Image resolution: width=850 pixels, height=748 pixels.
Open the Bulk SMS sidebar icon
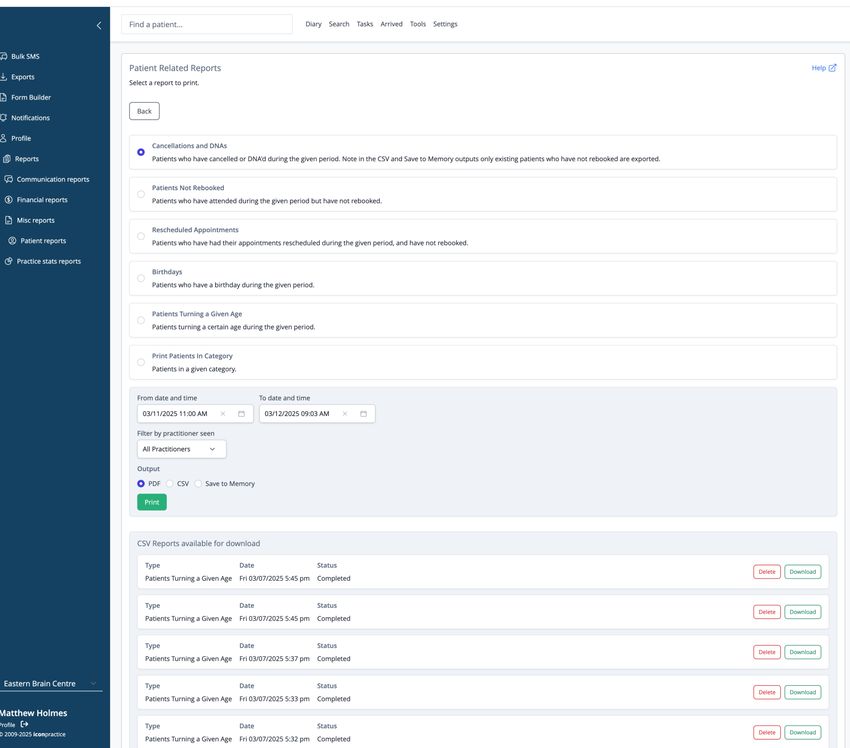click(3, 56)
